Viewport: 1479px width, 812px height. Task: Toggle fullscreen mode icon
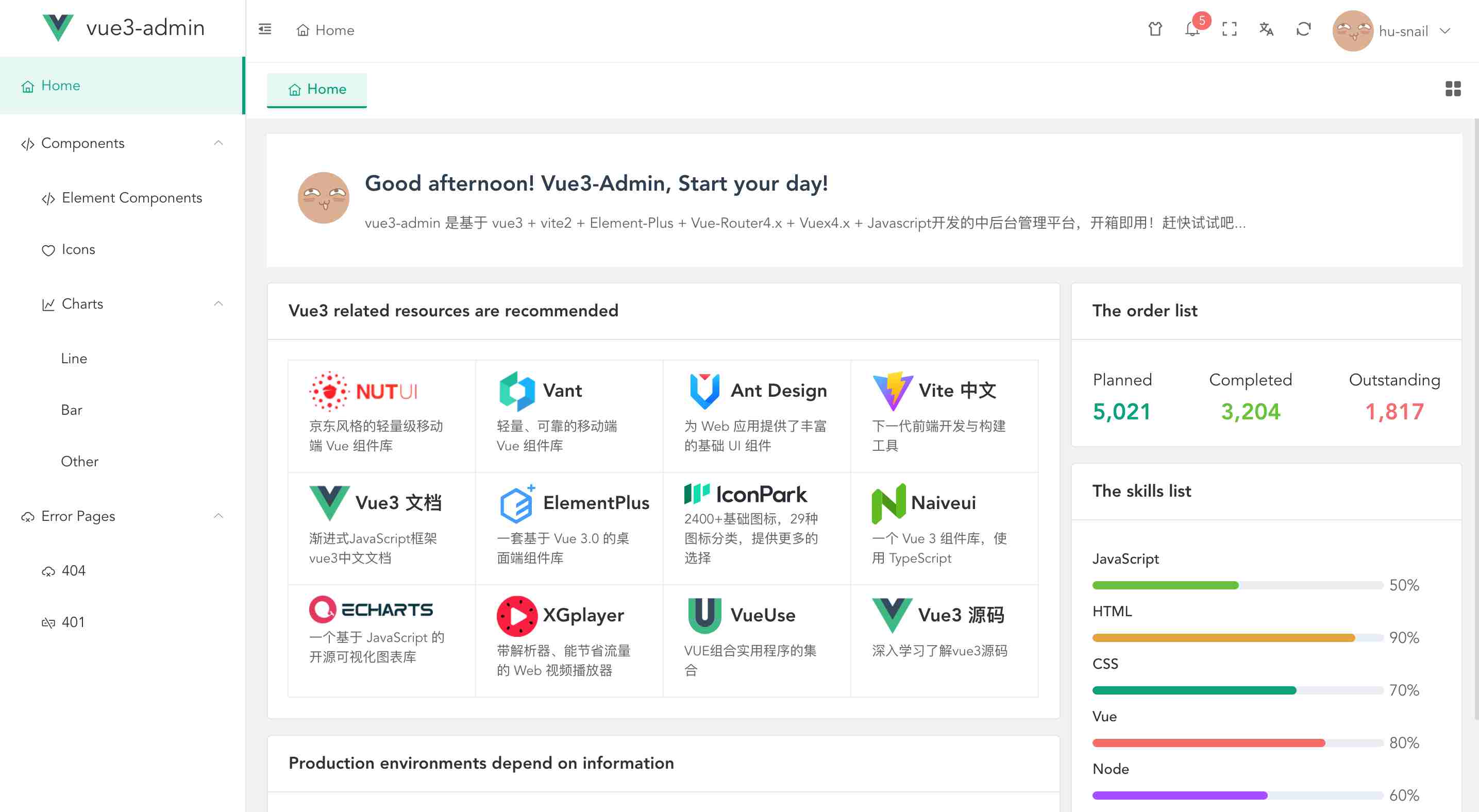pyautogui.click(x=1229, y=29)
